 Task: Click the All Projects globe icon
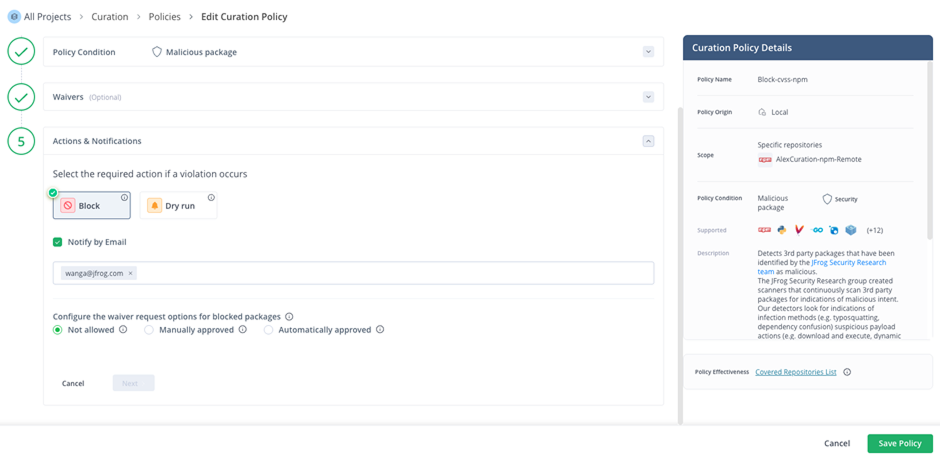14,17
